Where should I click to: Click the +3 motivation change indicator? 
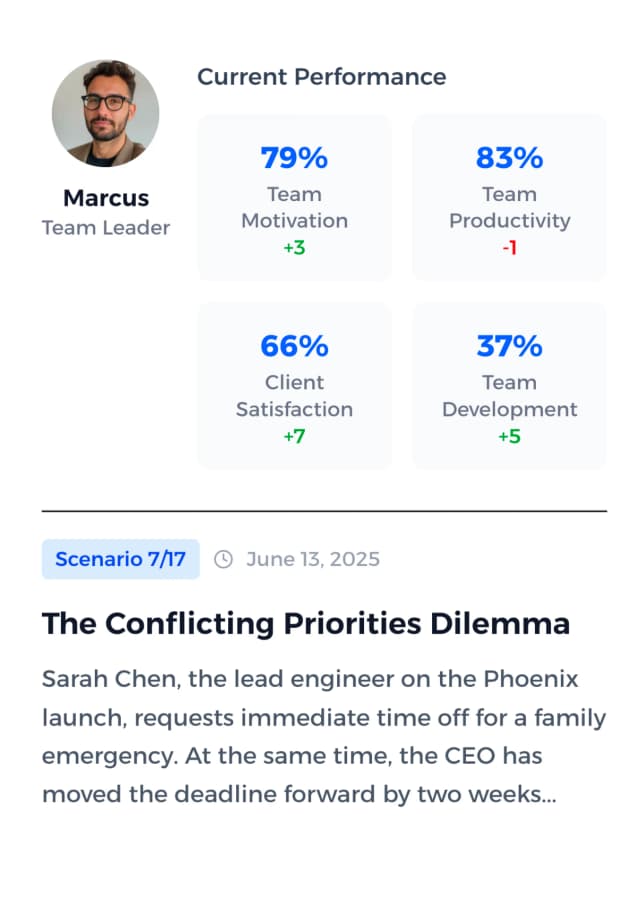point(294,248)
